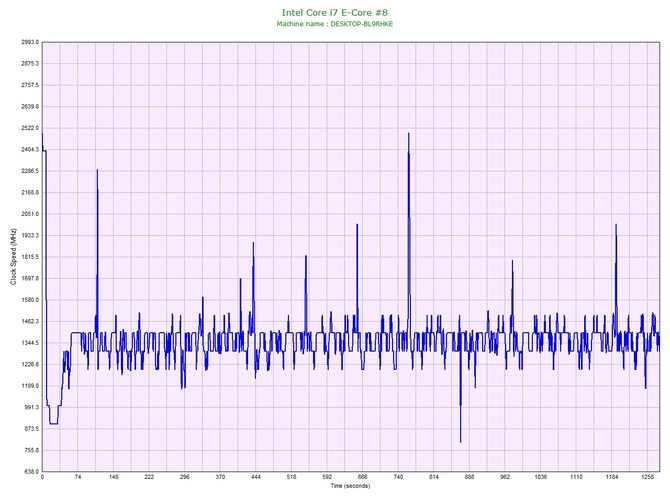Click the 991.3 y-axis value

coord(31,407)
